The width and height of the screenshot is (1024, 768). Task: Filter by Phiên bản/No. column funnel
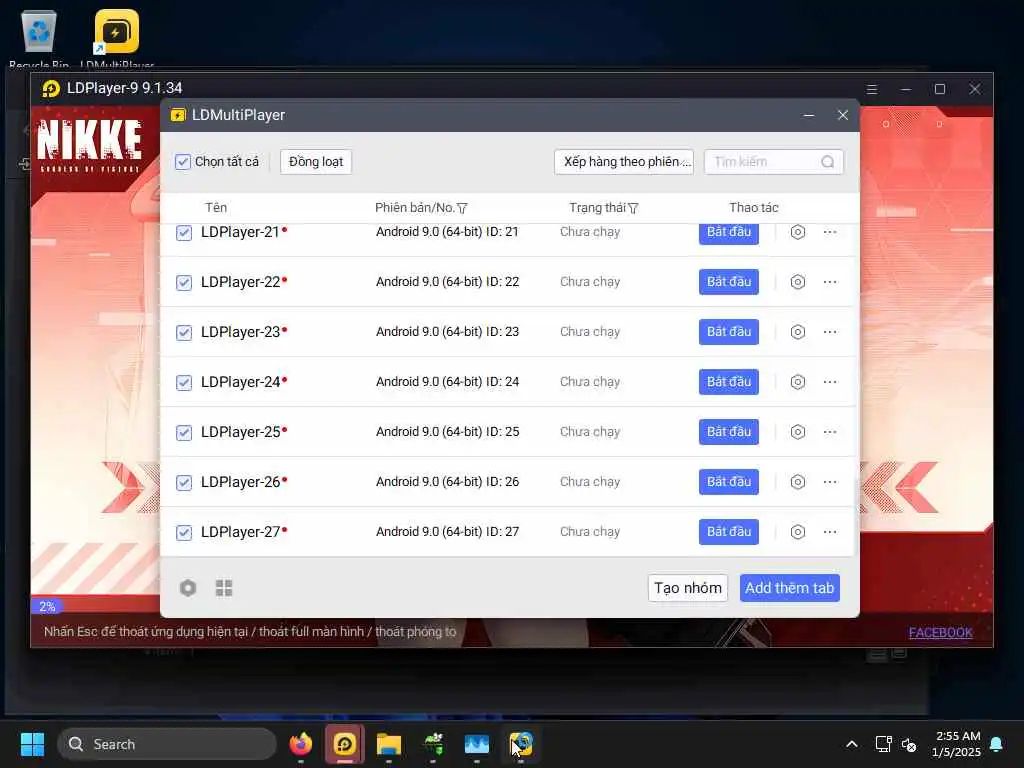[x=462, y=208]
